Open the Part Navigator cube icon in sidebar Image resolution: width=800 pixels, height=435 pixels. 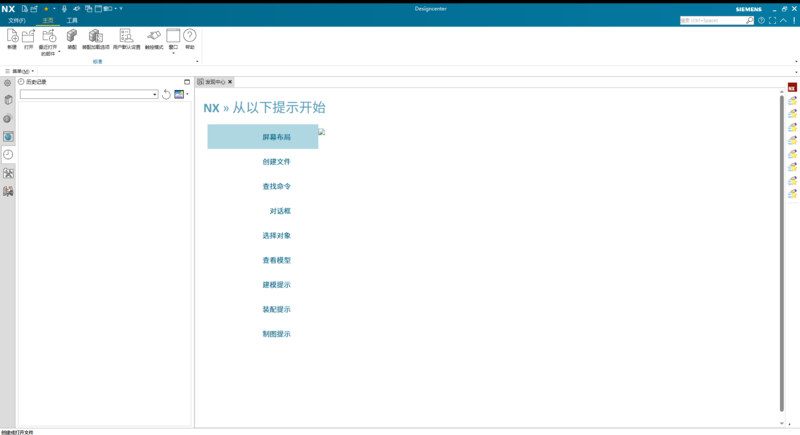[8, 100]
